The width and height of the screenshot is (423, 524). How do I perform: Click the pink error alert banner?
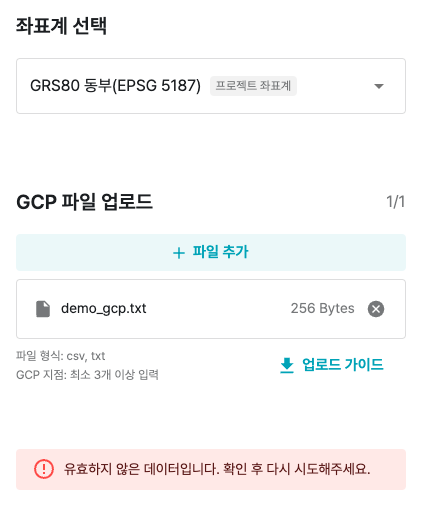tap(211, 470)
